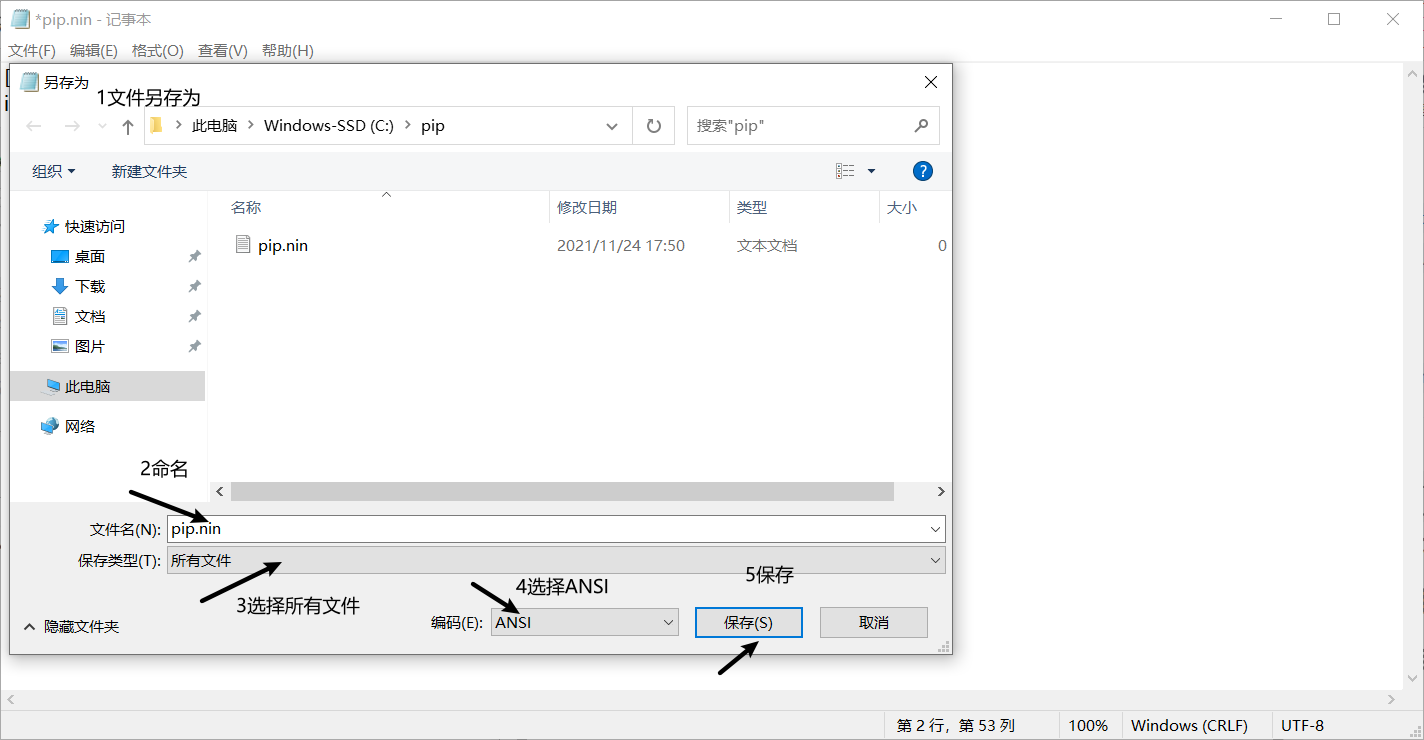Click the 2021/11/24 17:50 date cell

pos(621,245)
